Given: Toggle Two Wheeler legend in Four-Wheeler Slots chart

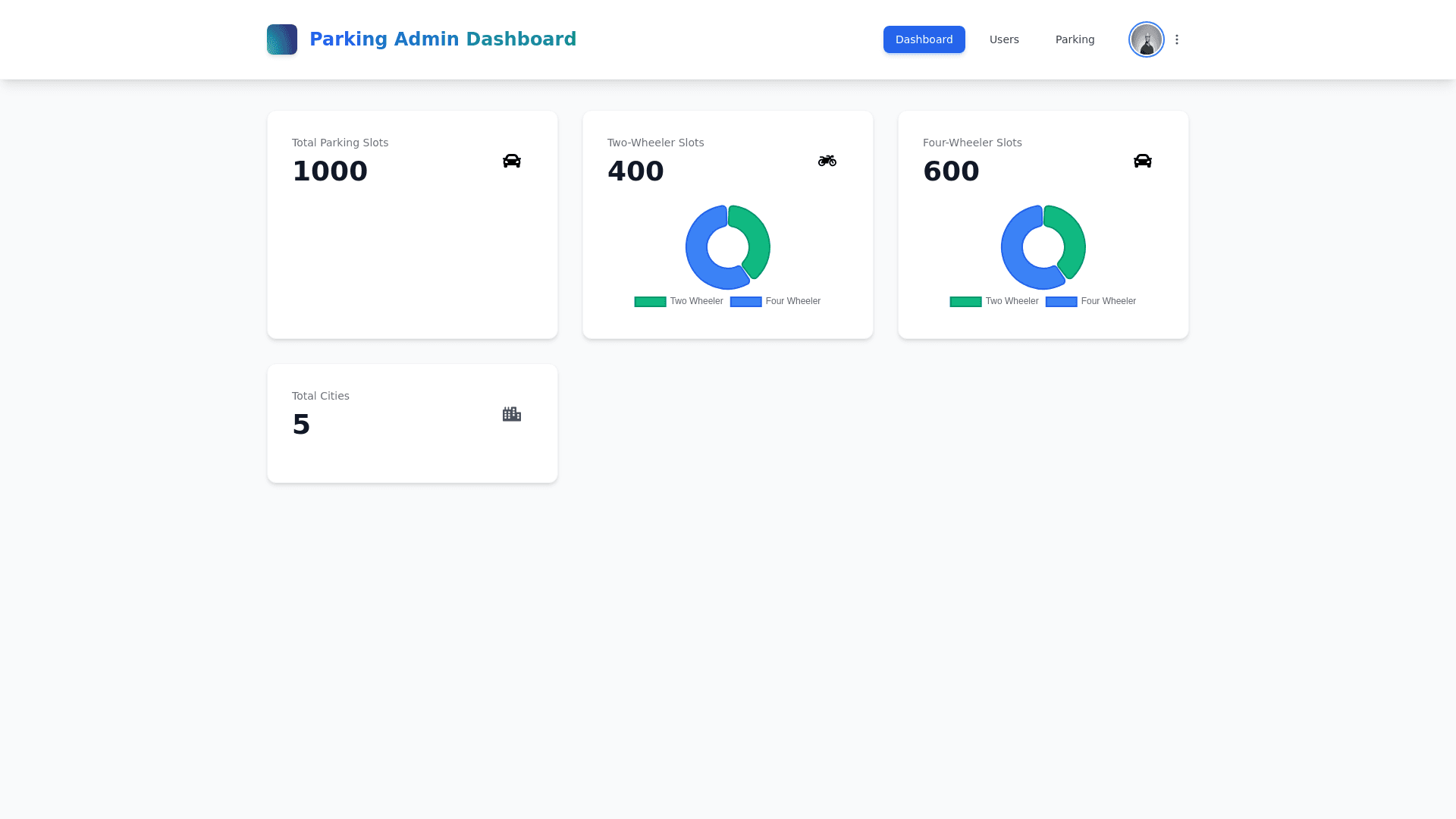Looking at the screenshot, I should (x=994, y=302).
